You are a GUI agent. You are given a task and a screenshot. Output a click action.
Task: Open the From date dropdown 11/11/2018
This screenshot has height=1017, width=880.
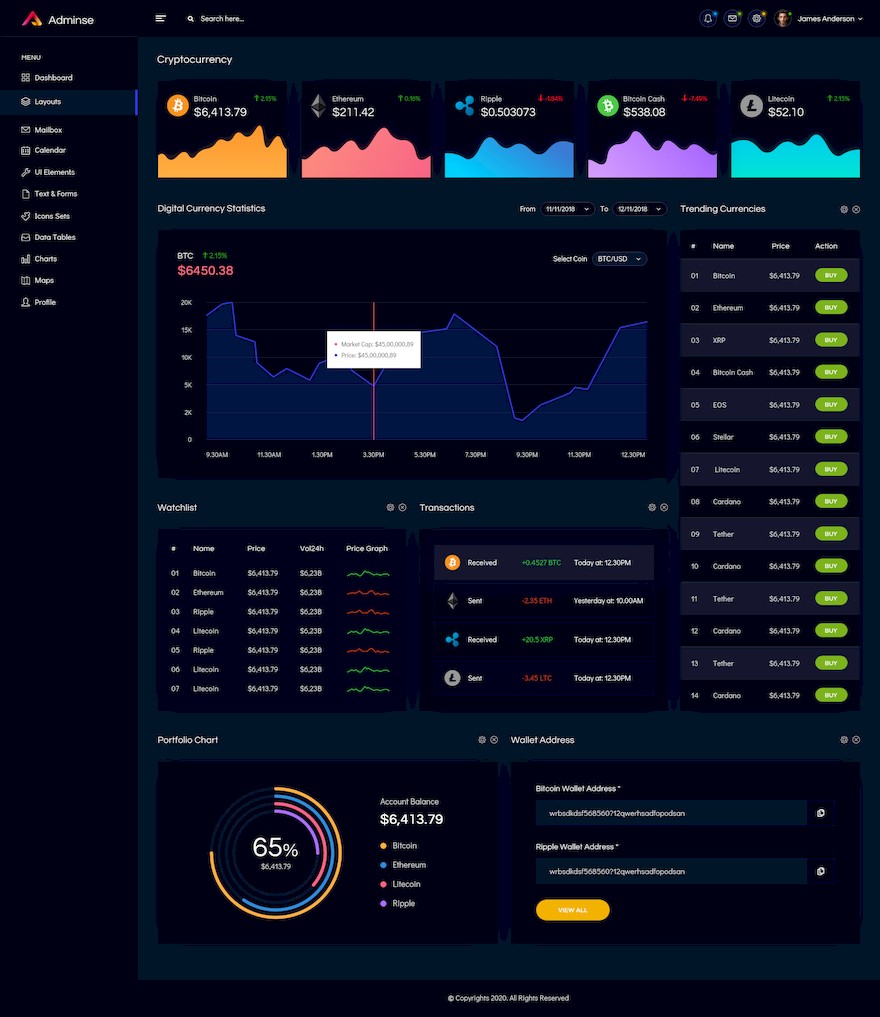tap(567, 209)
